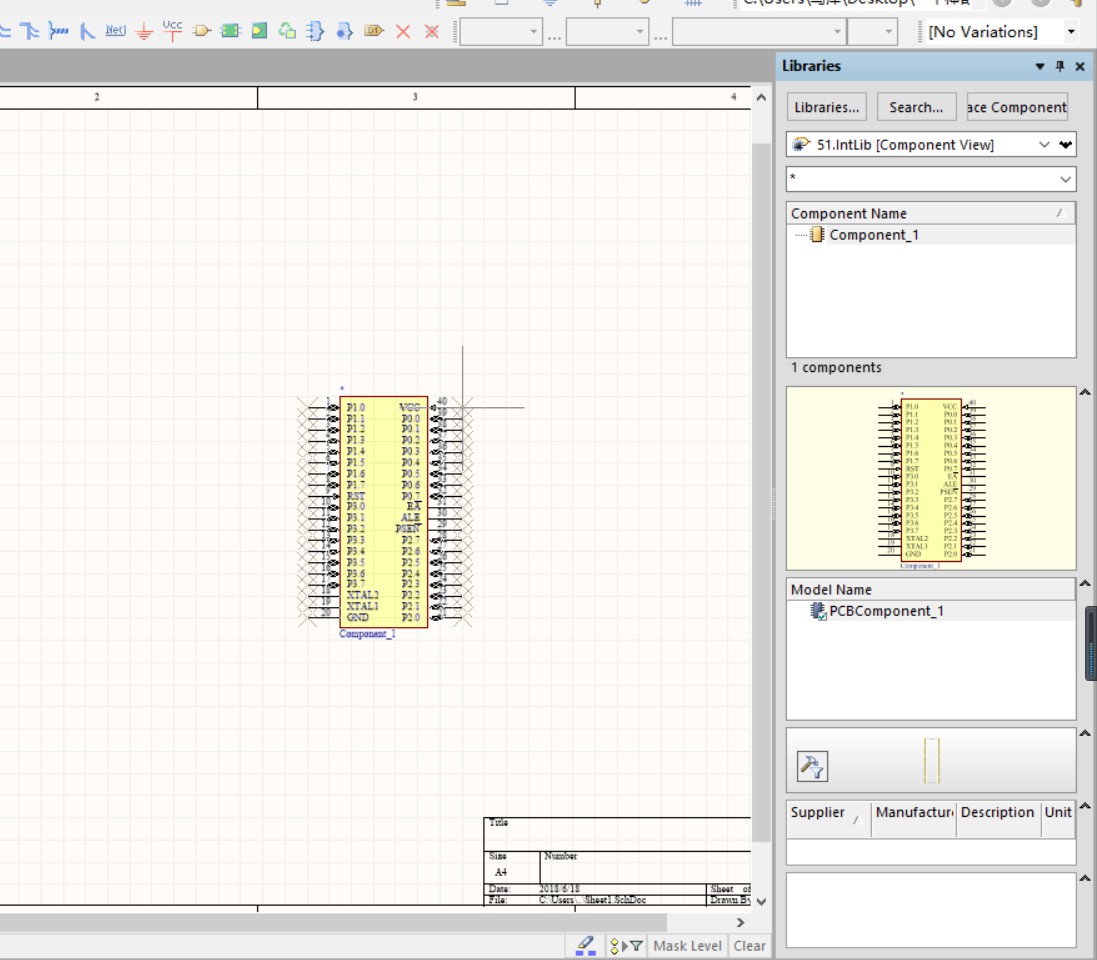1097x960 pixels.
Task: Click the Unit column header
Action: [x=1058, y=819]
